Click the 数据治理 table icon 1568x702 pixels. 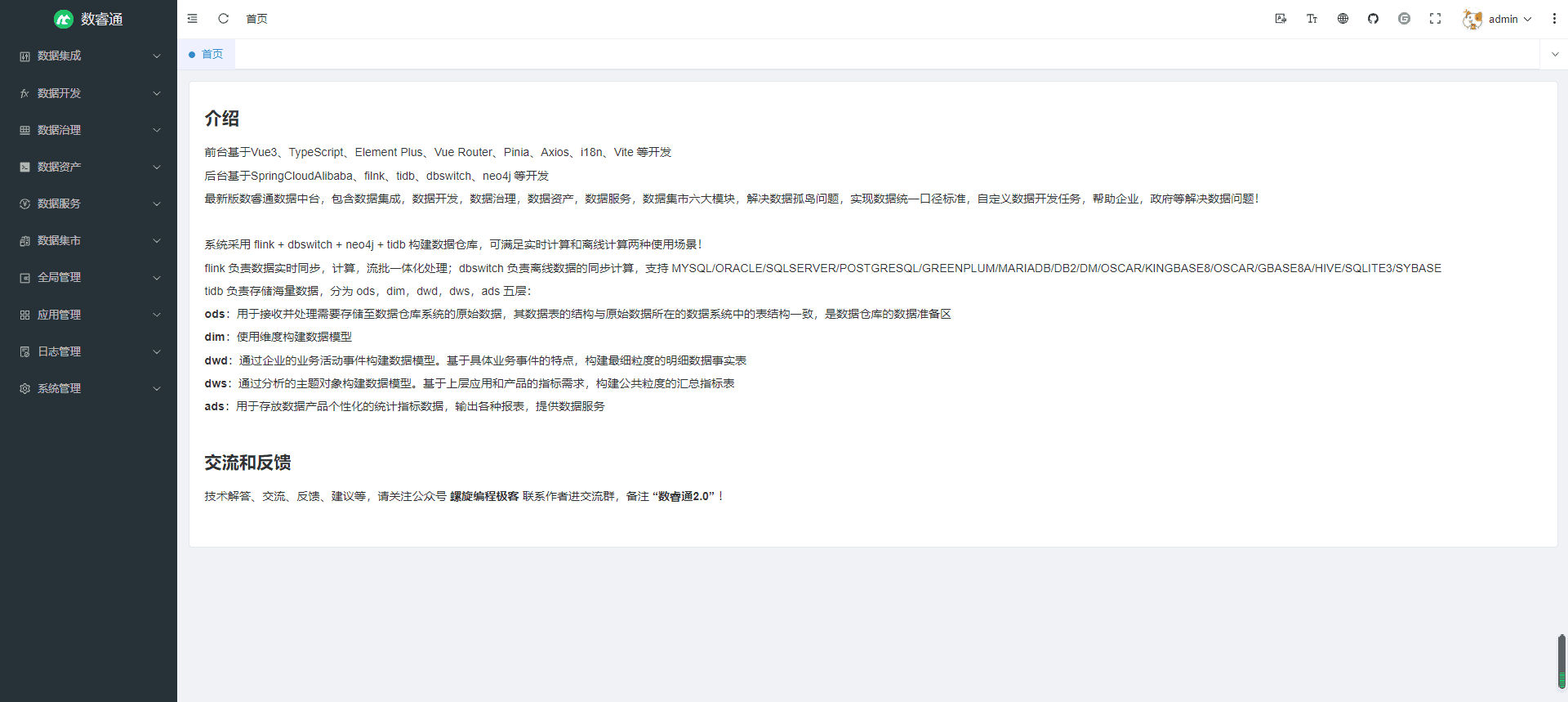pos(24,130)
